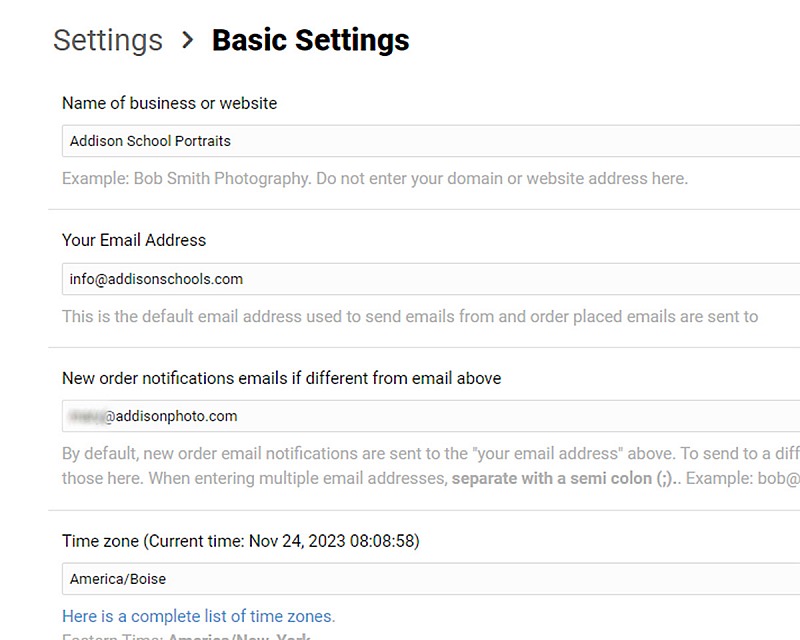The image size is (800, 640).
Task: Focus the new order notifications email field
Action: click(431, 416)
